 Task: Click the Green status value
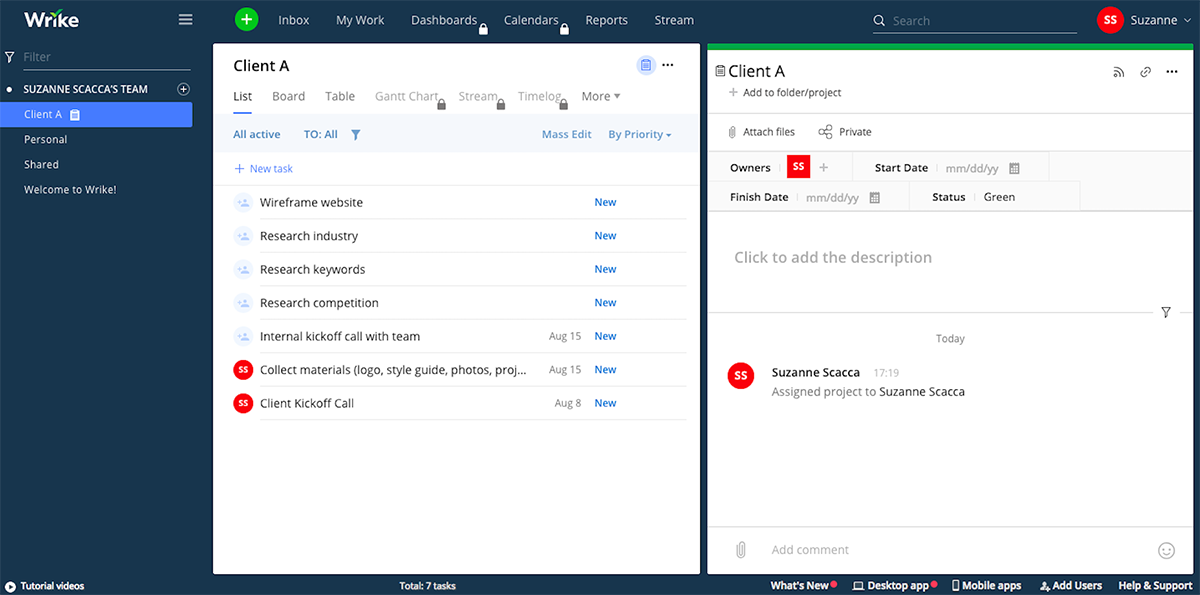pyautogui.click(x=999, y=197)
